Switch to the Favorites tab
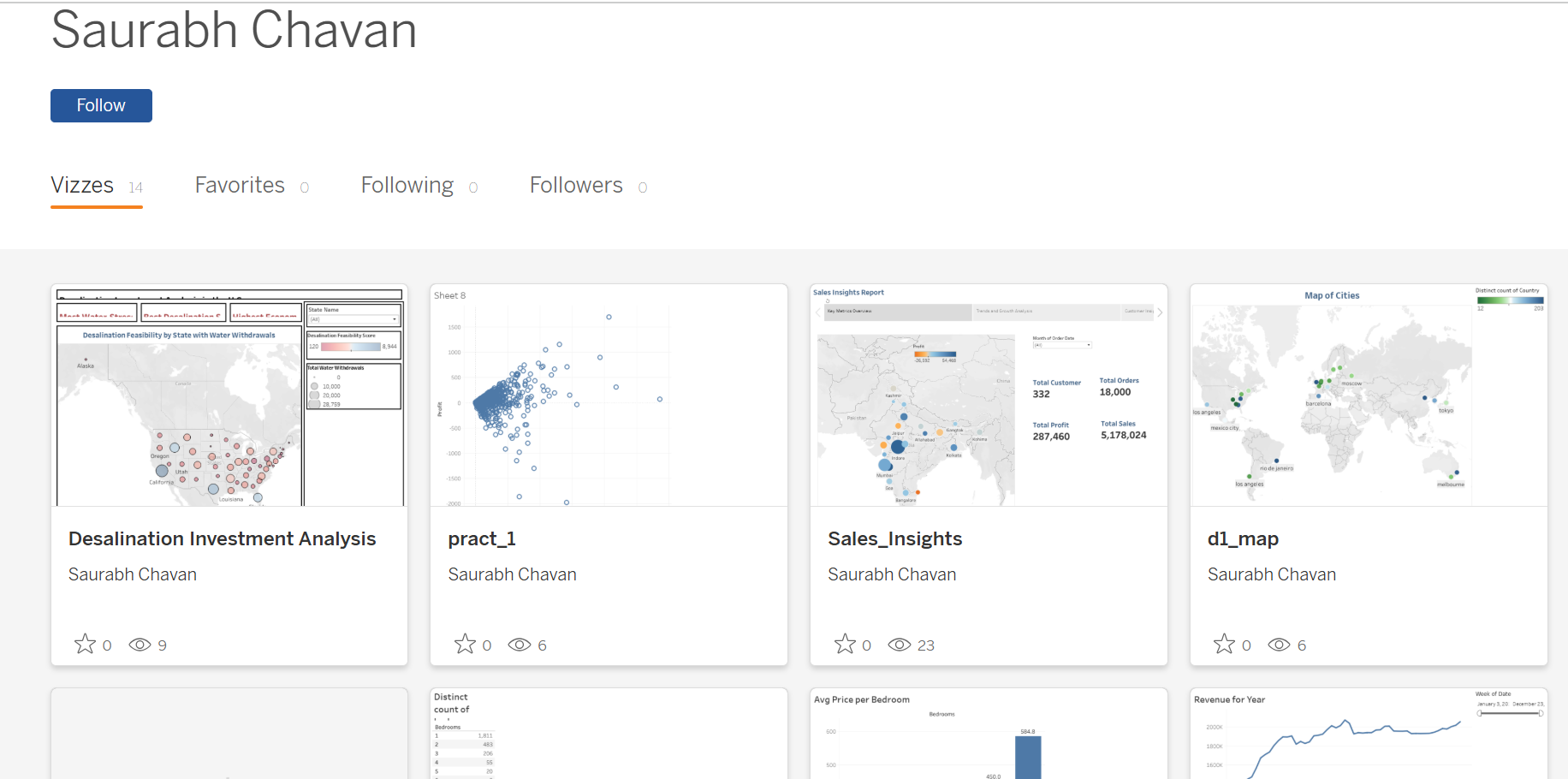Screen dimensions: 1568x779 (x=240, y=185)
